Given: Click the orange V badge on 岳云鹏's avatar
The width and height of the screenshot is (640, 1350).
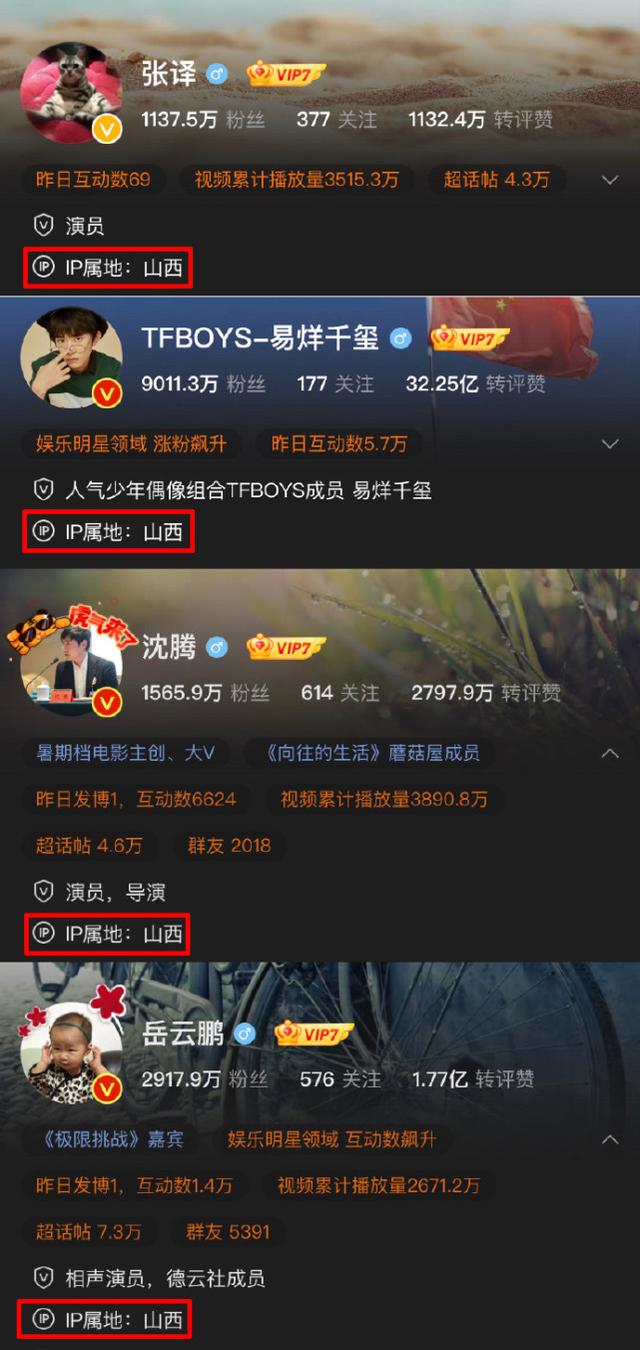Looking at the screenshot, I should pos(107,1089).
